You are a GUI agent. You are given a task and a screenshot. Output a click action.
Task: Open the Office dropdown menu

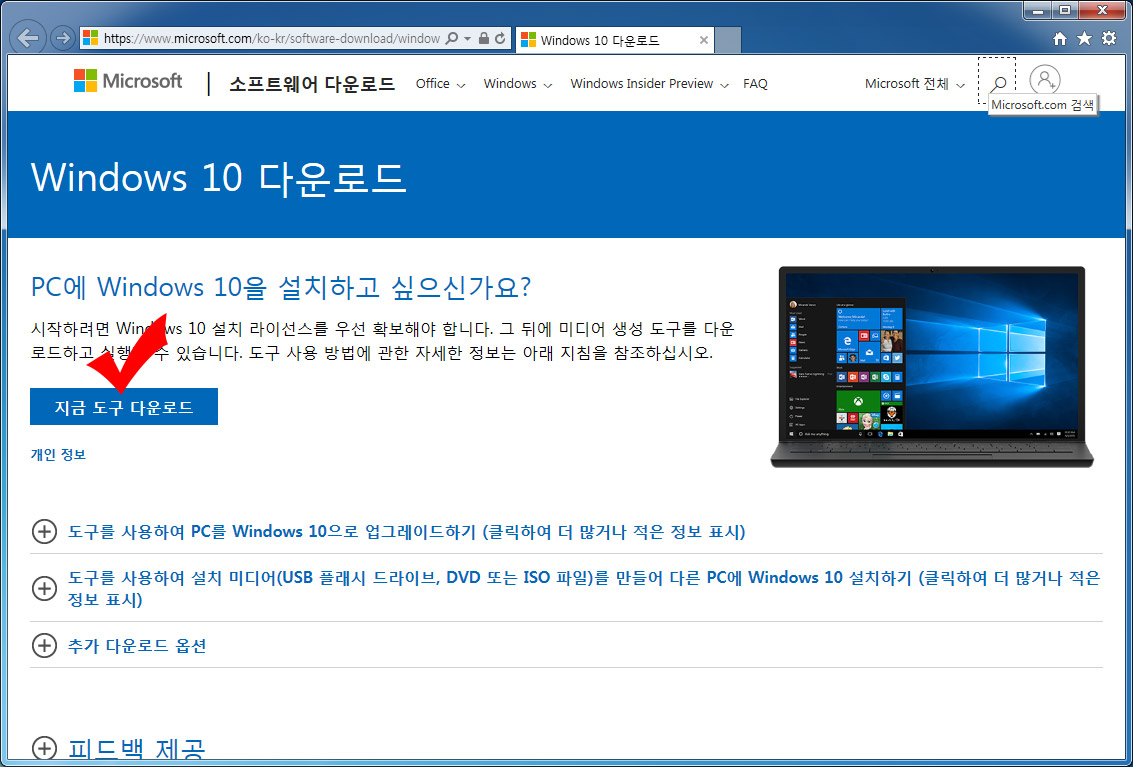point(441,84)
